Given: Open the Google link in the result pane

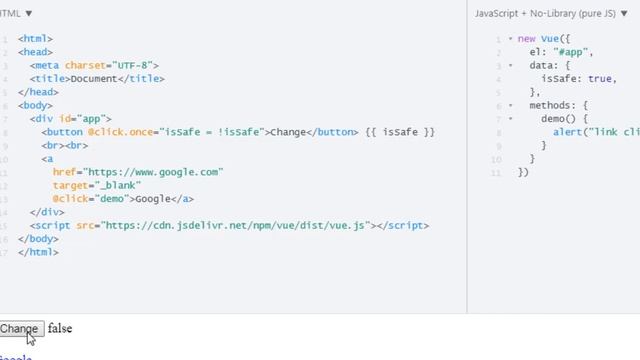Looking at the screenshot, I should (x=16, y=358).
